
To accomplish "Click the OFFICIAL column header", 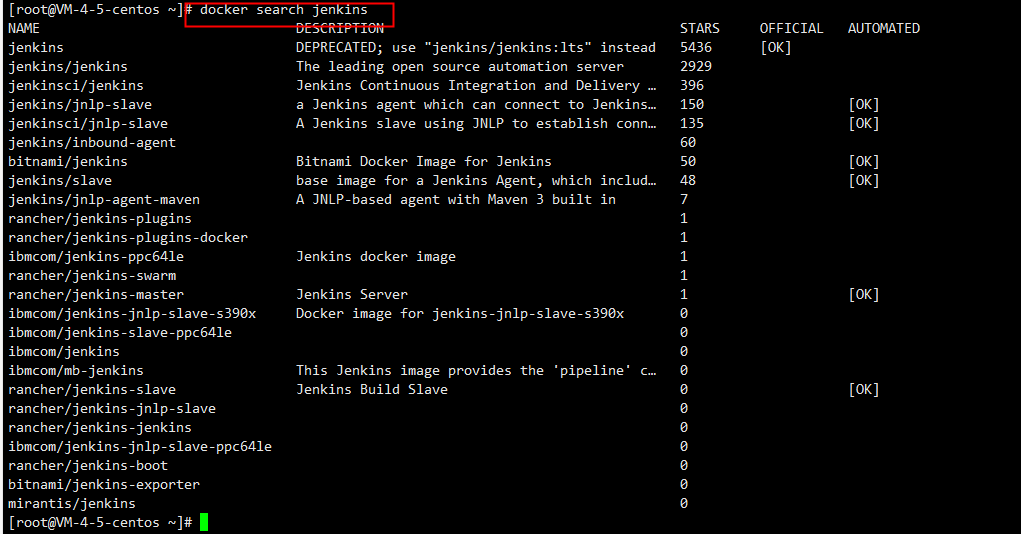I will coord(791,29).
